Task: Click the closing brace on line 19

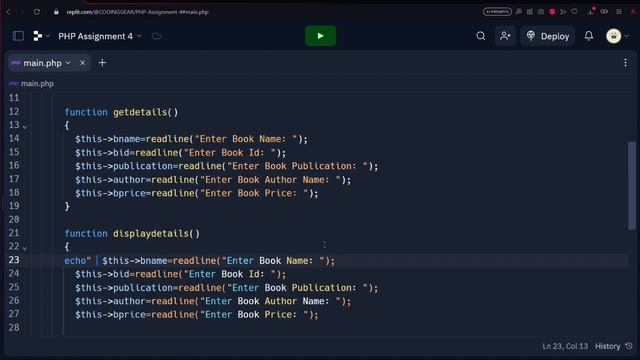Action: coord(67,206)
